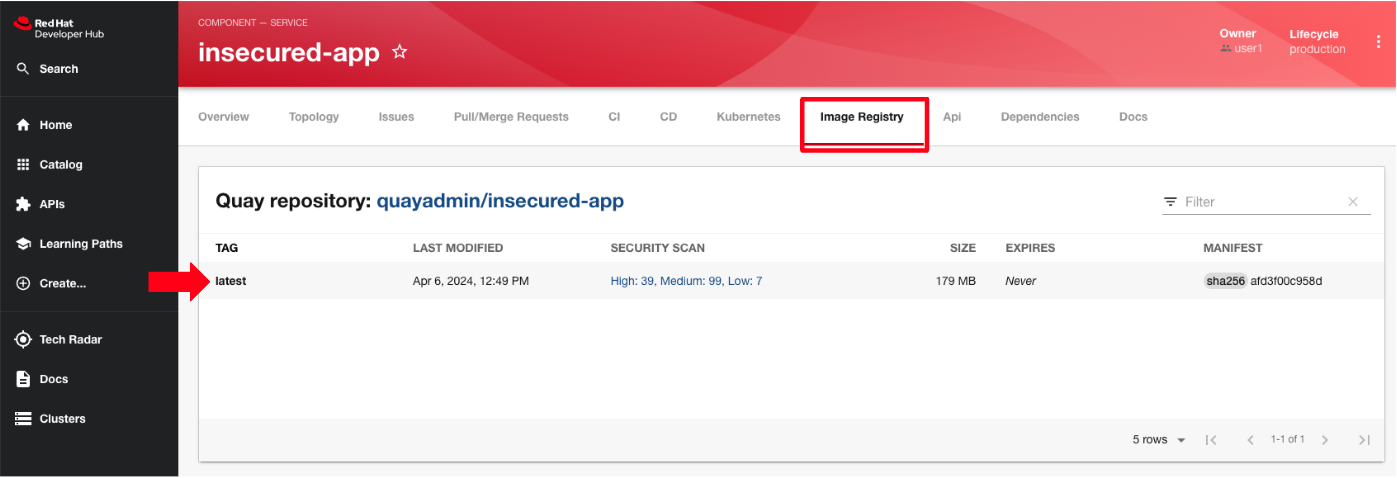This screenshot has width=1397, height=478.
Task: Click the 'Never' expires cell
Action: click(1021, 281)
